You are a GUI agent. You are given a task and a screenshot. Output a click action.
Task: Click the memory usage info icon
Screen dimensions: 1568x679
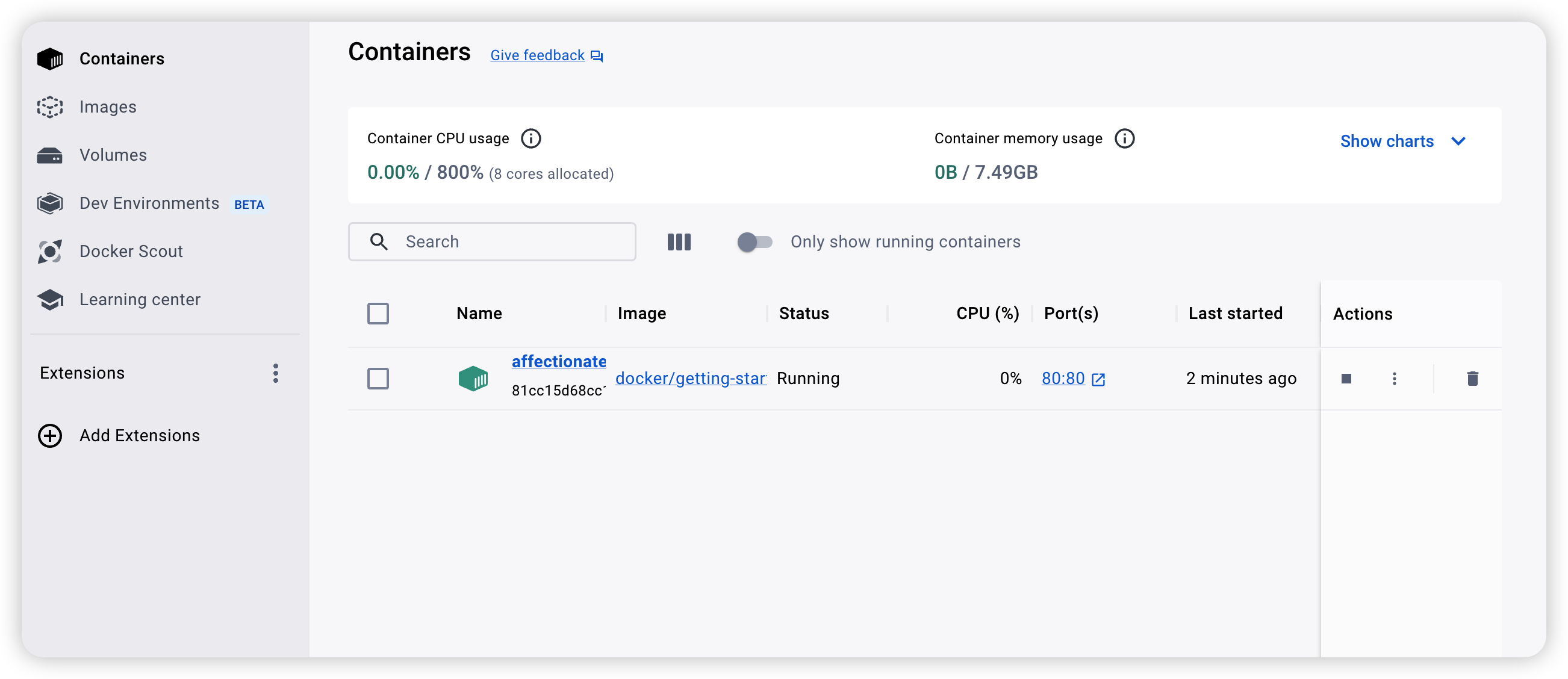pyautogui.click(x=1124, y=138)
